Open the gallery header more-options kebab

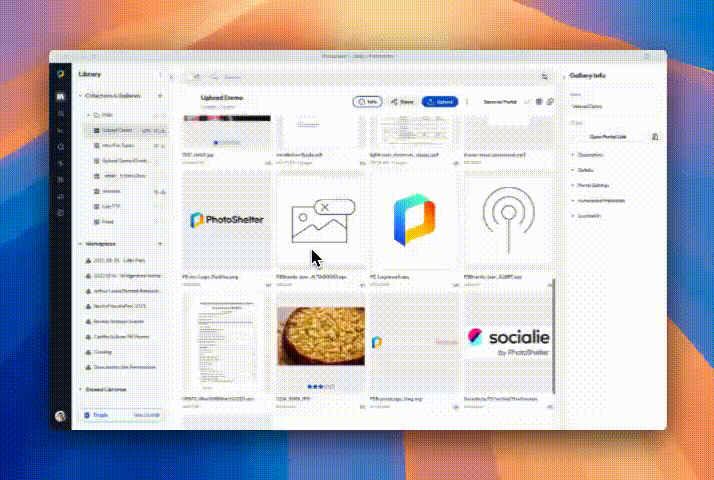(467, 102)
